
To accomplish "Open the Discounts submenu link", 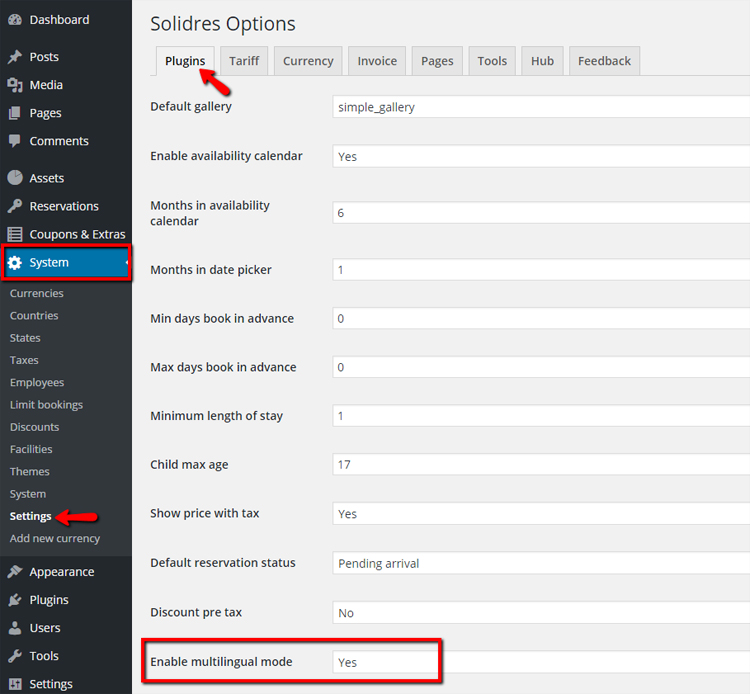I will [34, 427].
